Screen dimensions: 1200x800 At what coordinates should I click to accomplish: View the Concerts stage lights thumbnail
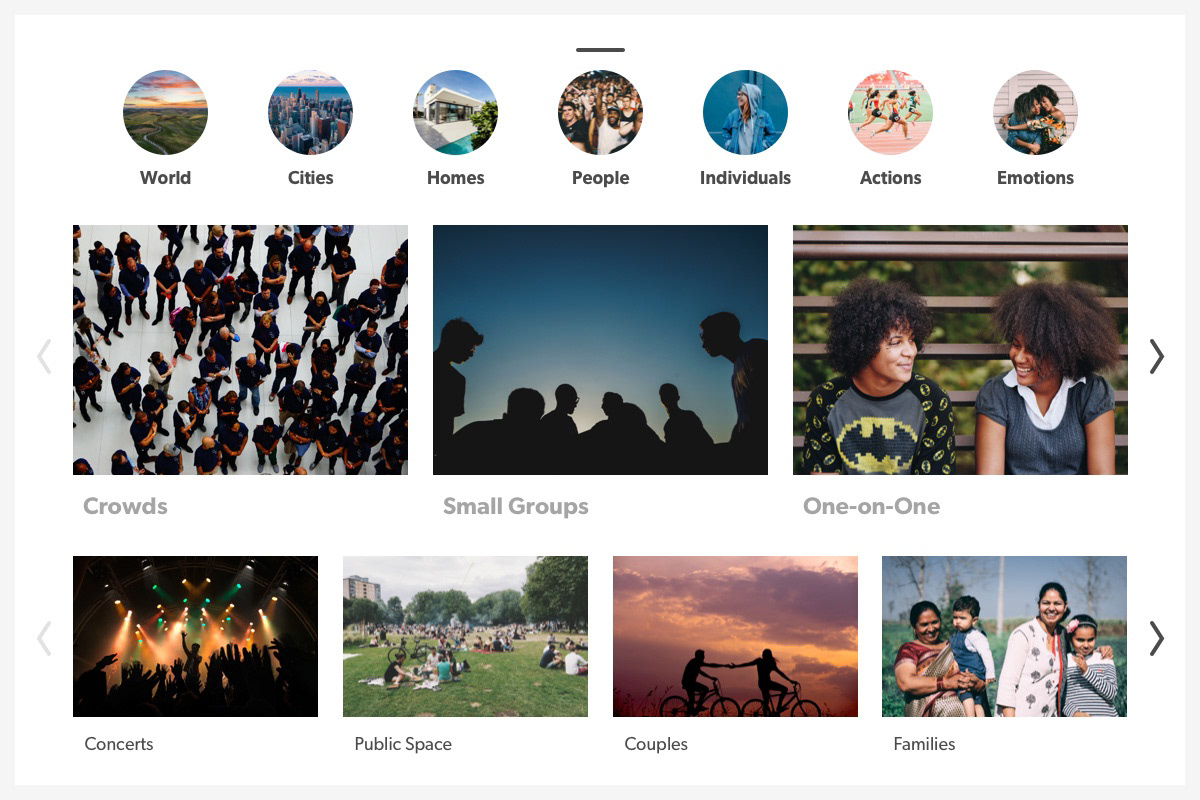tap(195, 636)
